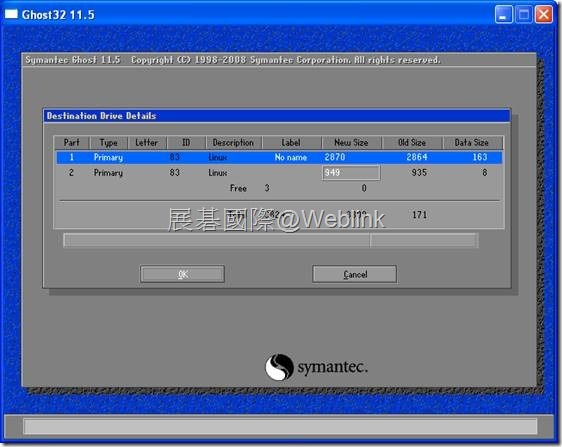Click the progress bar under the table
The image size is (562, 447).
point(271,240)
